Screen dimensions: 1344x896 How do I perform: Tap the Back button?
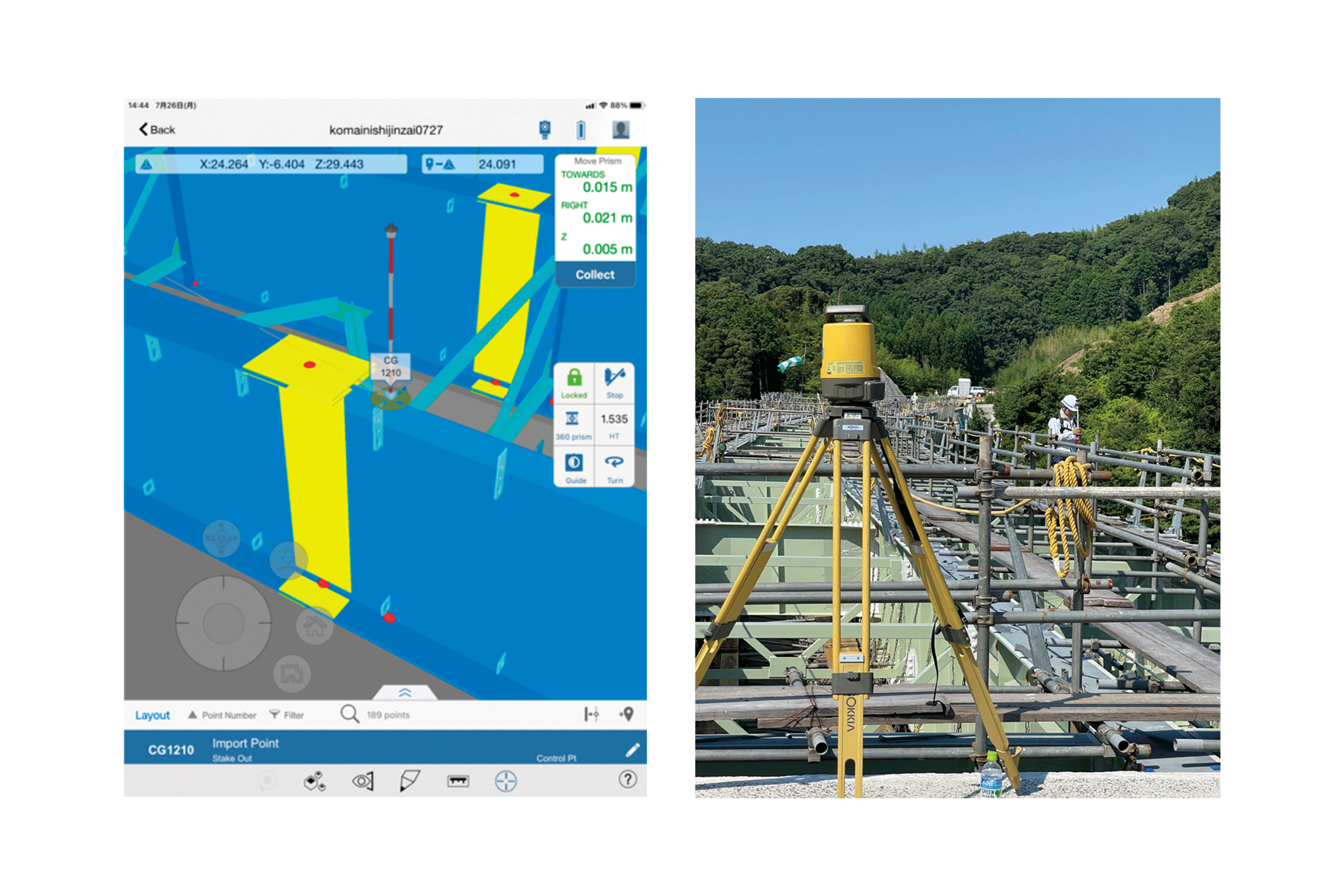coord(157,130)
